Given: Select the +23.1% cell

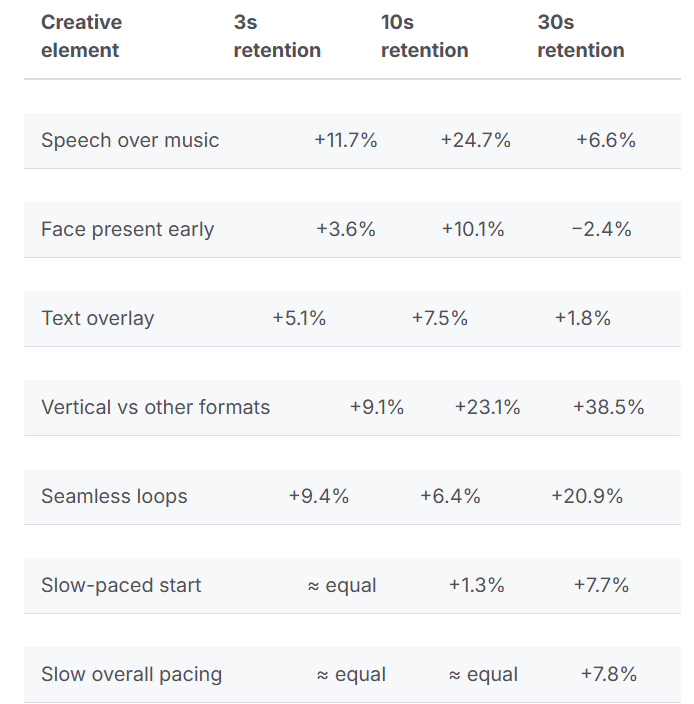Looking at the screenshot, I should (x=487, y=408).
